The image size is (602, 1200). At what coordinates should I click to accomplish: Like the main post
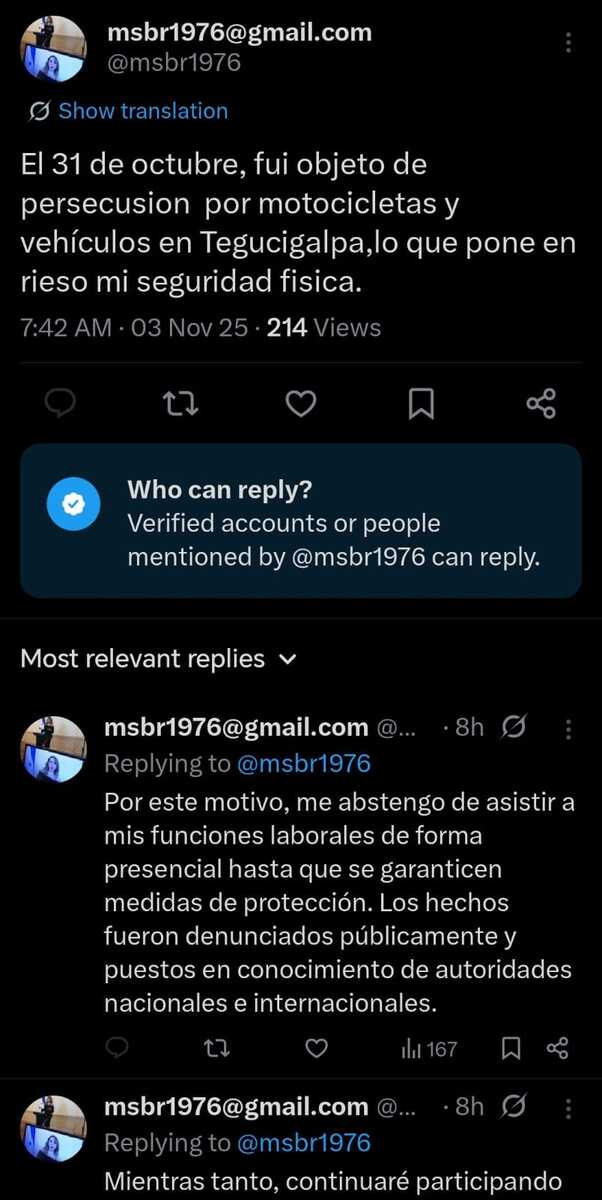coord(300,403)
